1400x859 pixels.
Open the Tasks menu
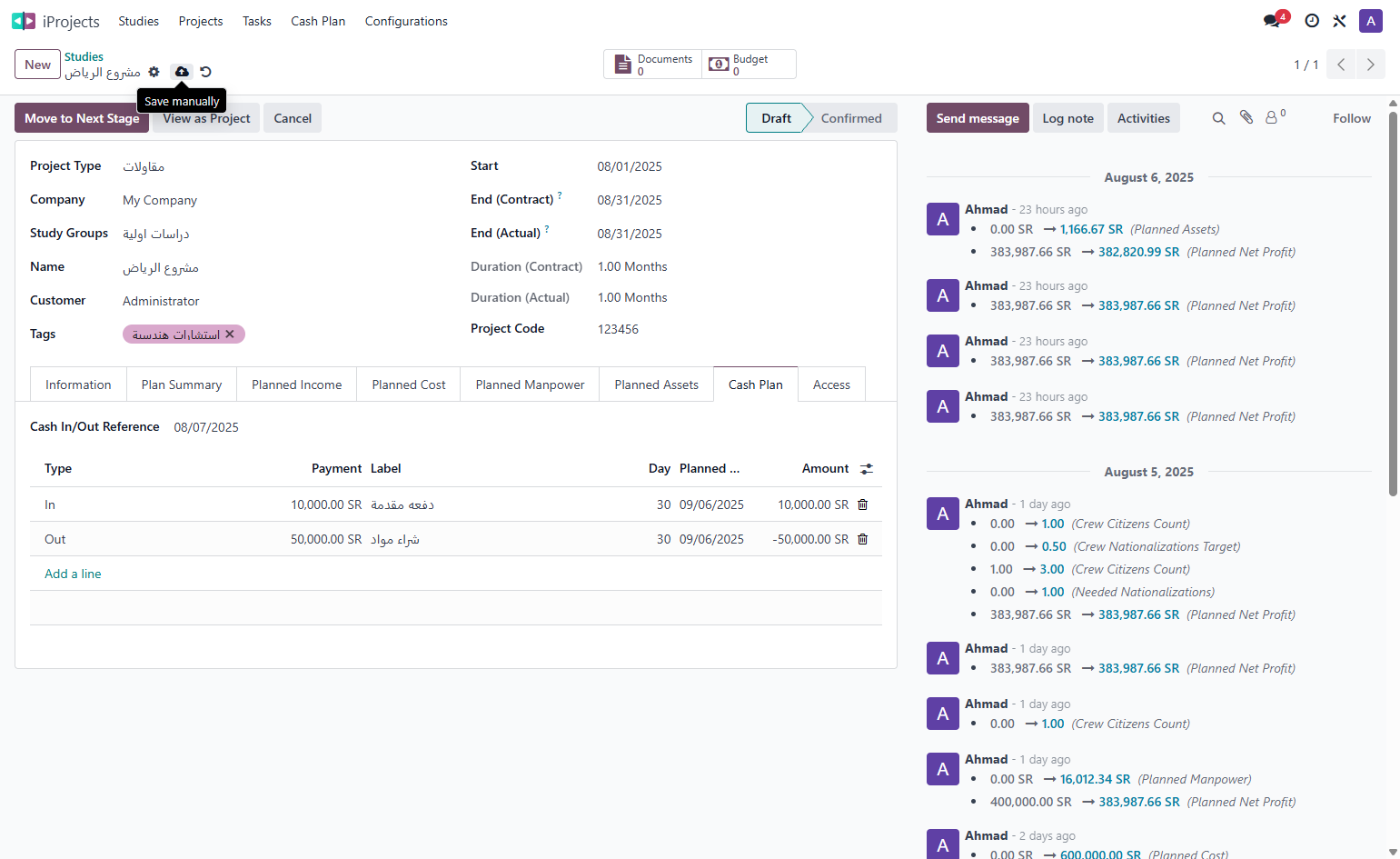(256, 21)
